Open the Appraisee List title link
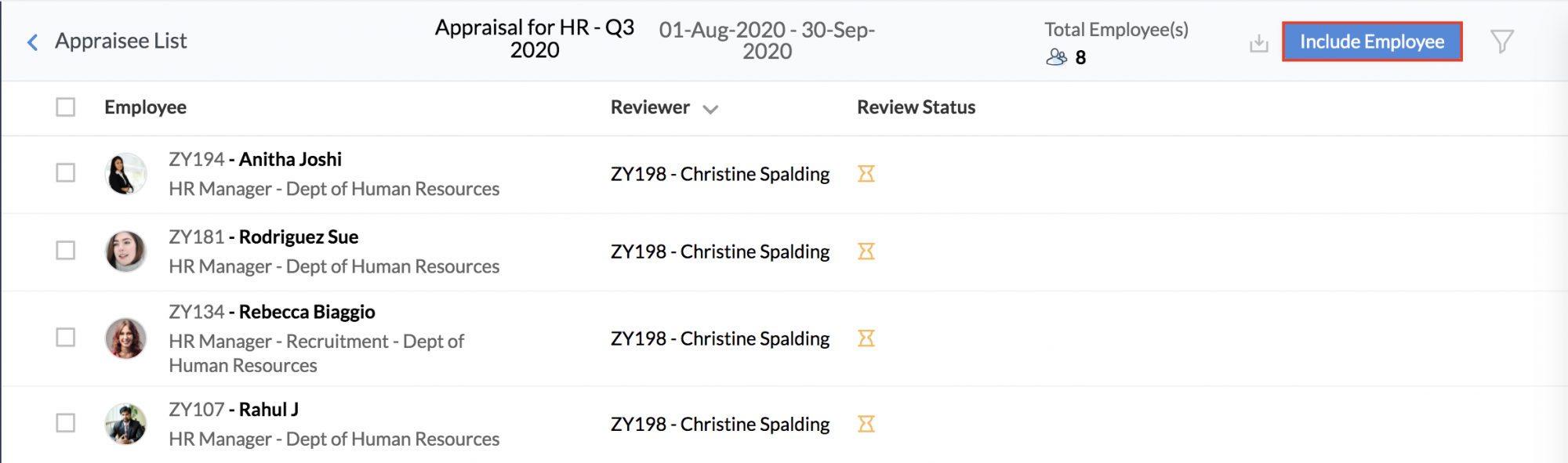The width and height of the screenshot is (1568, 463). (121, 41)
